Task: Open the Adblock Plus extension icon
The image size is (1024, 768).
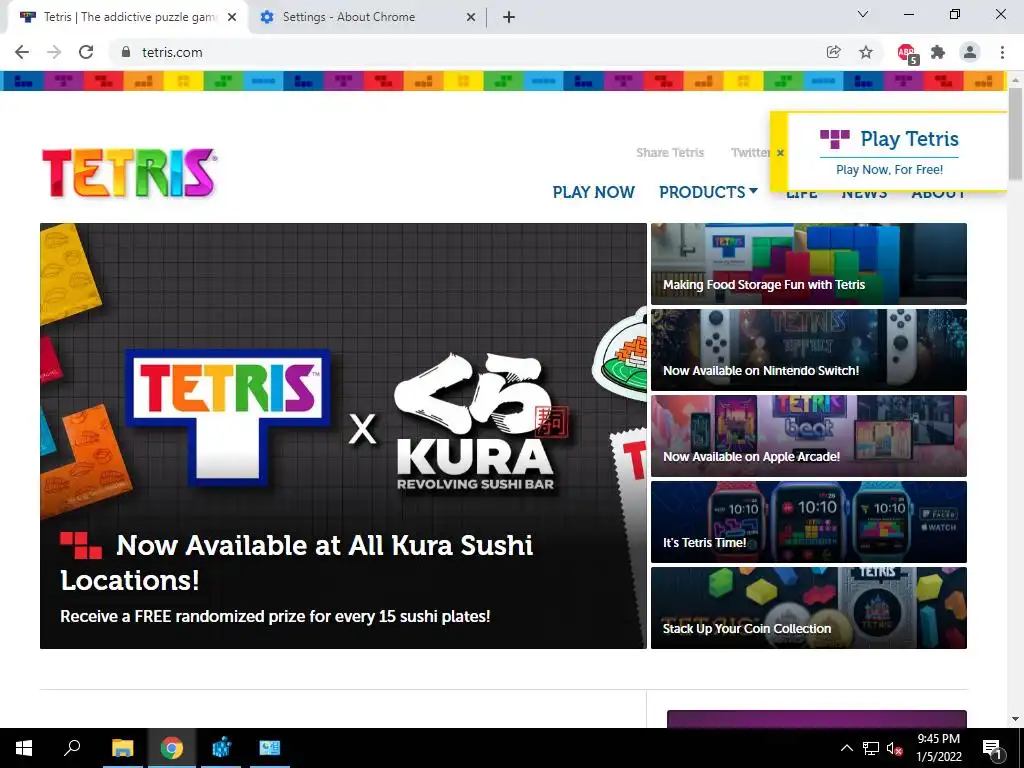Action: (x=907, y=53)
